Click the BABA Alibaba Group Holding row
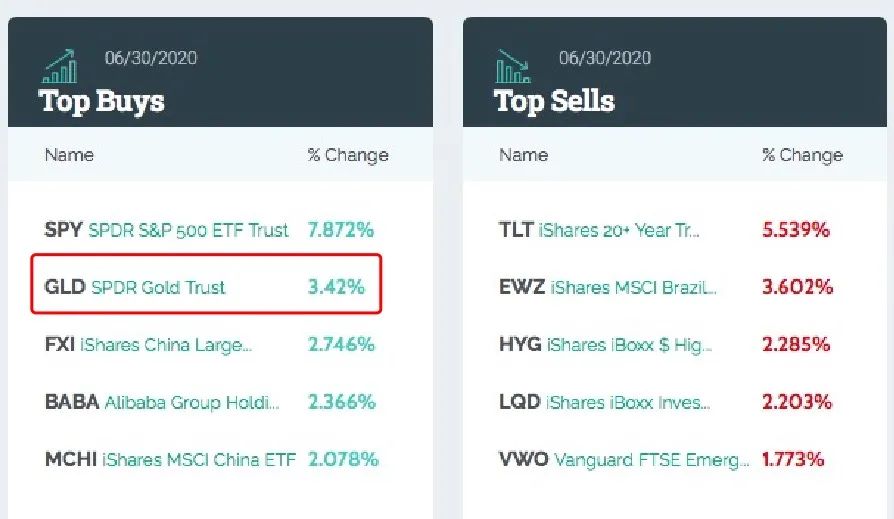The width and height of the screenshot is (894, 519). (x=162, y=402)
